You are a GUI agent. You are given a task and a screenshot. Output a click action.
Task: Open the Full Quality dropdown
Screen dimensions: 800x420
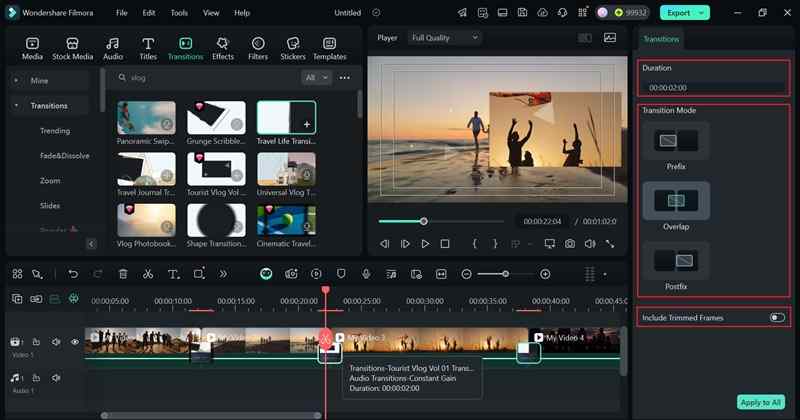click(x=444, y=38)
